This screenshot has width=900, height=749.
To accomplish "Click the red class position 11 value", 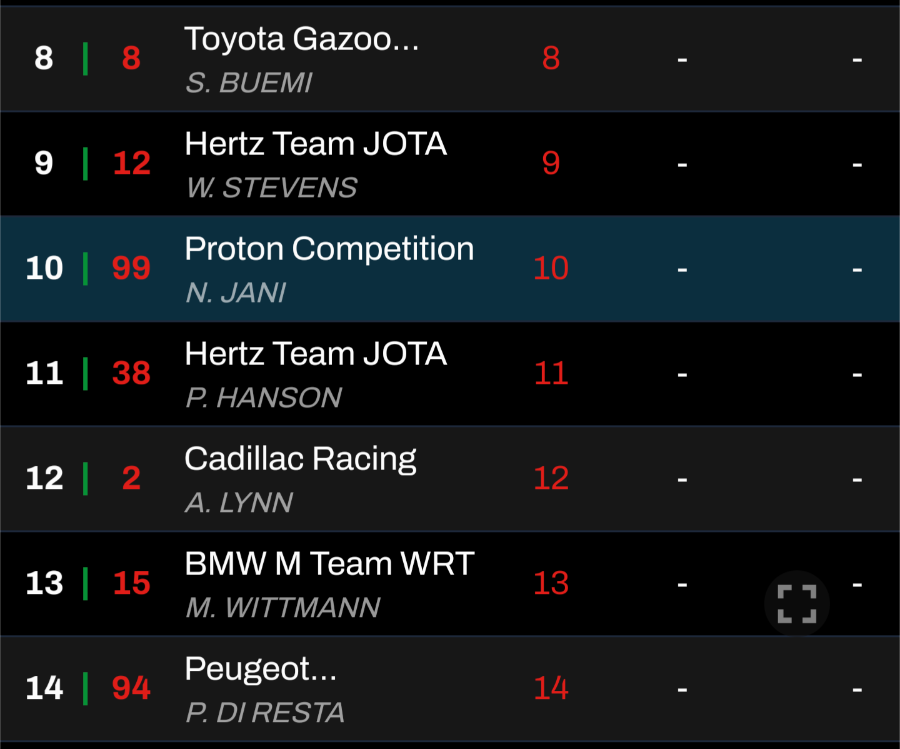I will (551, 373).
